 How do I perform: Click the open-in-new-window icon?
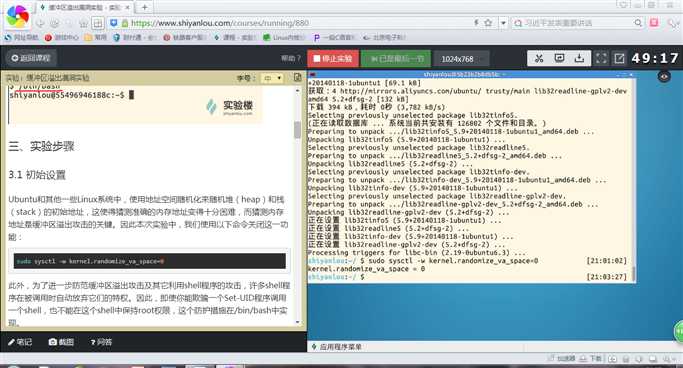[619, 58]
